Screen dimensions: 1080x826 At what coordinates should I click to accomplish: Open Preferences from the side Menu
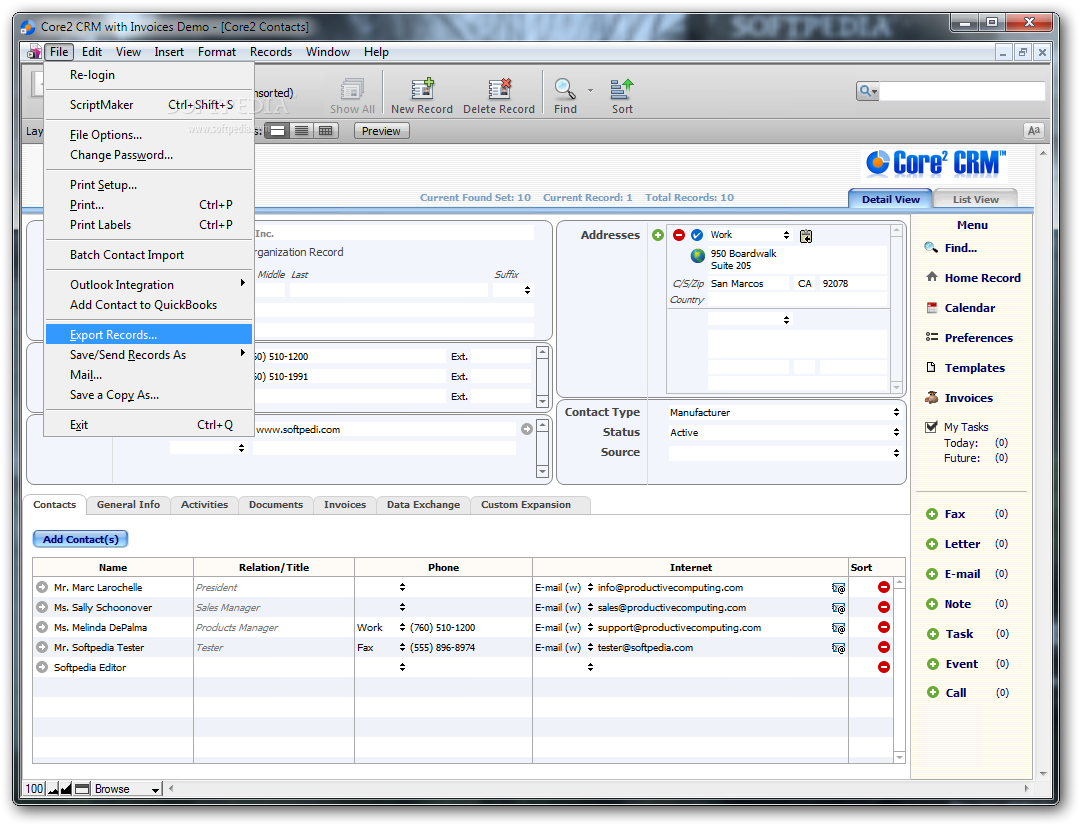coord(979,338)
